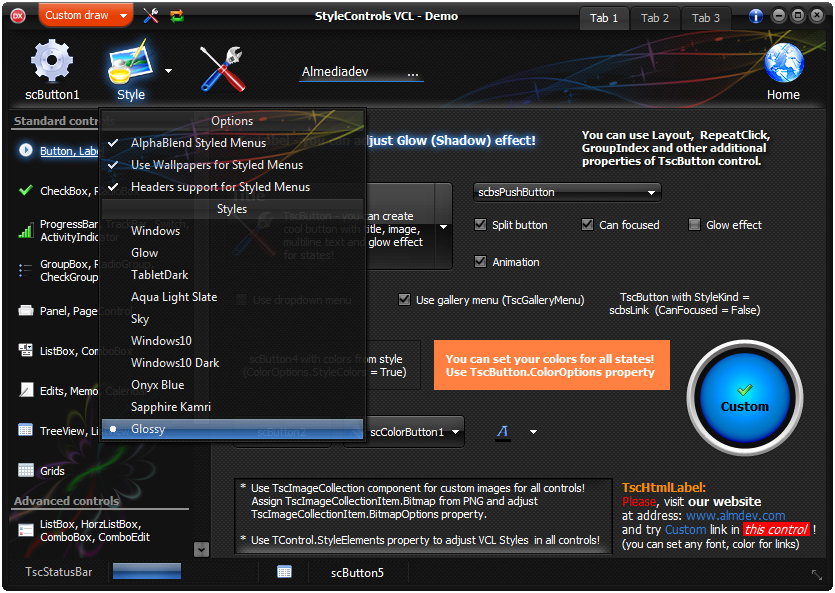This screenshot has width=835, height=593.
Task: Open the split button's dropdown arrow
Action: pyautogui.click(x=443, y=227)
